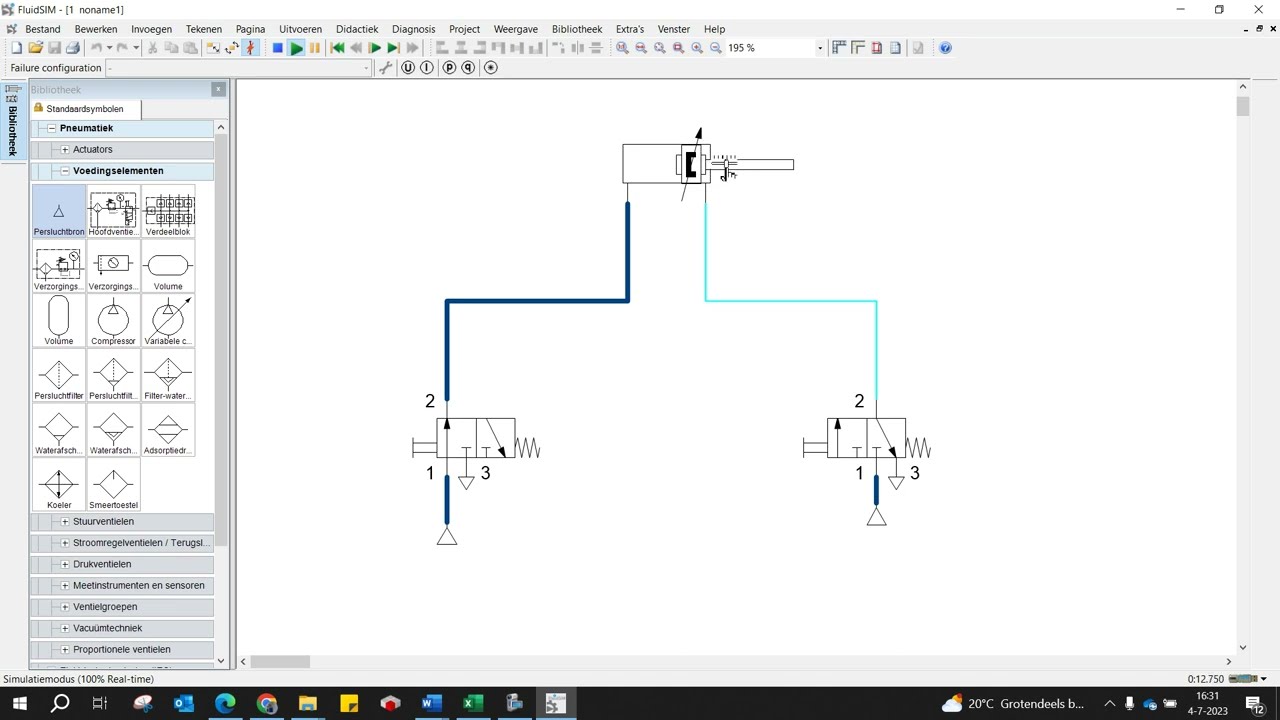Open the Bestand menu
Image resolution: width=1280 pixels, height=720 pixels.
(43, 29)
